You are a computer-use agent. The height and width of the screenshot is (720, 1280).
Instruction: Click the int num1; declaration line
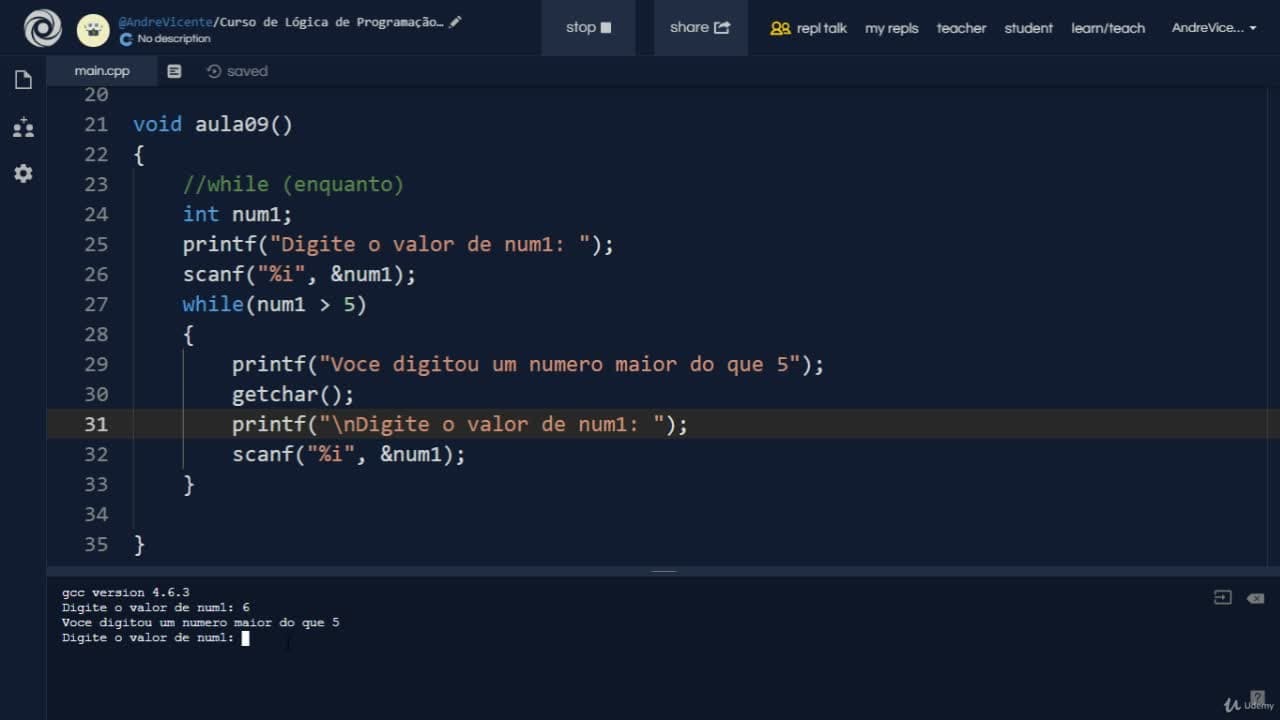(x=237, y=214)
